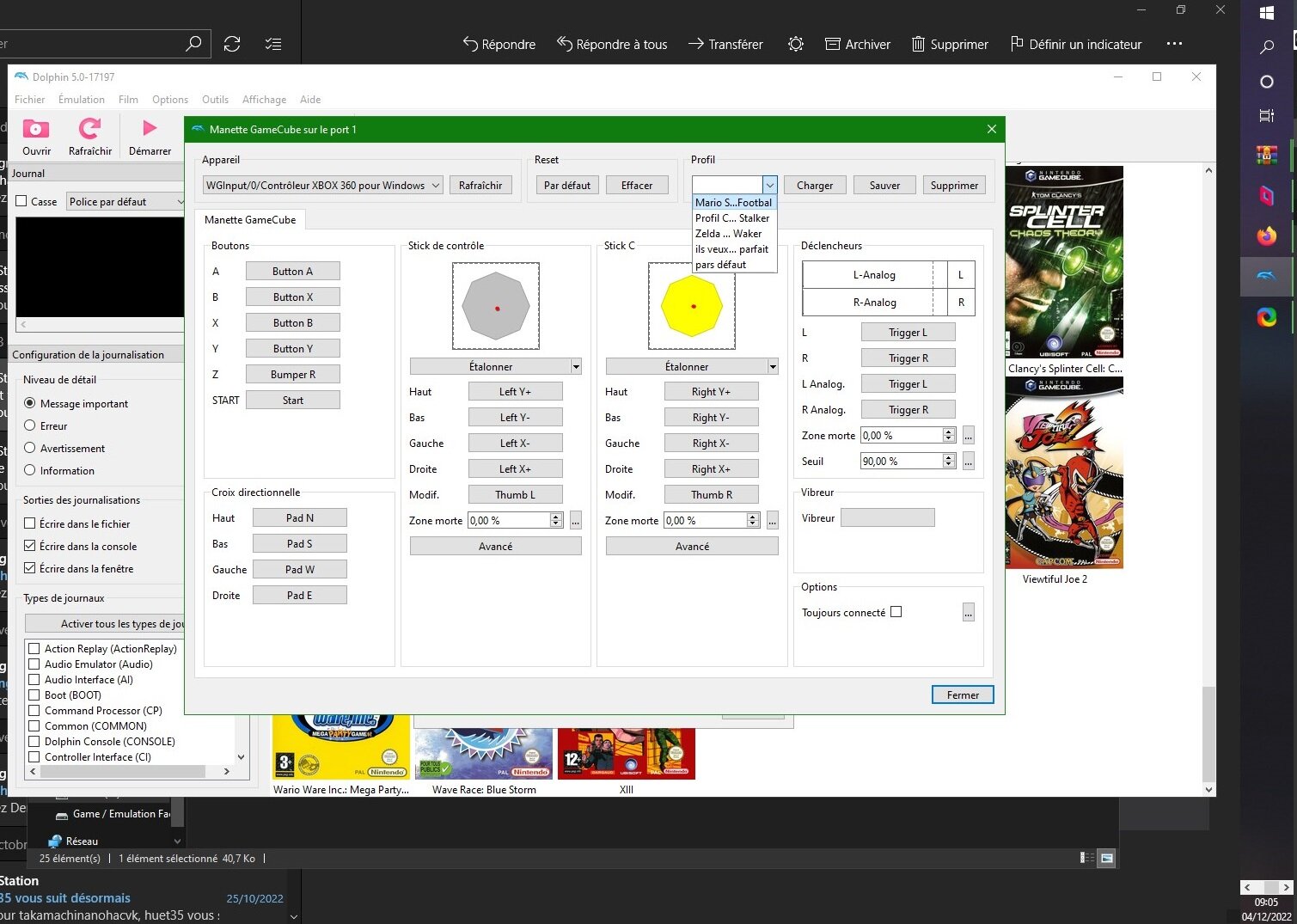Click the Définir un indicateur flag icon
This screenshot has height=924, width=1297.
click(1017, 44)
